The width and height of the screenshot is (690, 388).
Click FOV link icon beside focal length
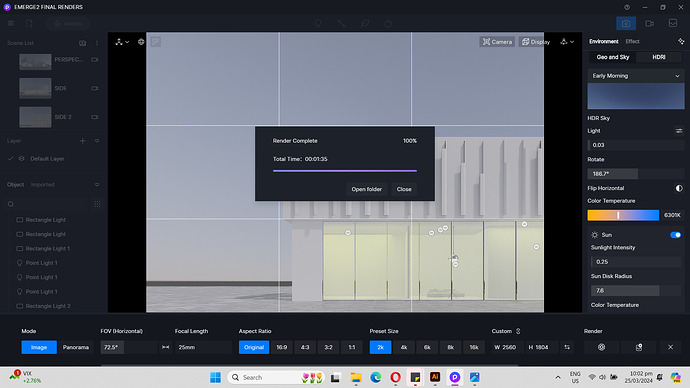click(x=165, y=347)
